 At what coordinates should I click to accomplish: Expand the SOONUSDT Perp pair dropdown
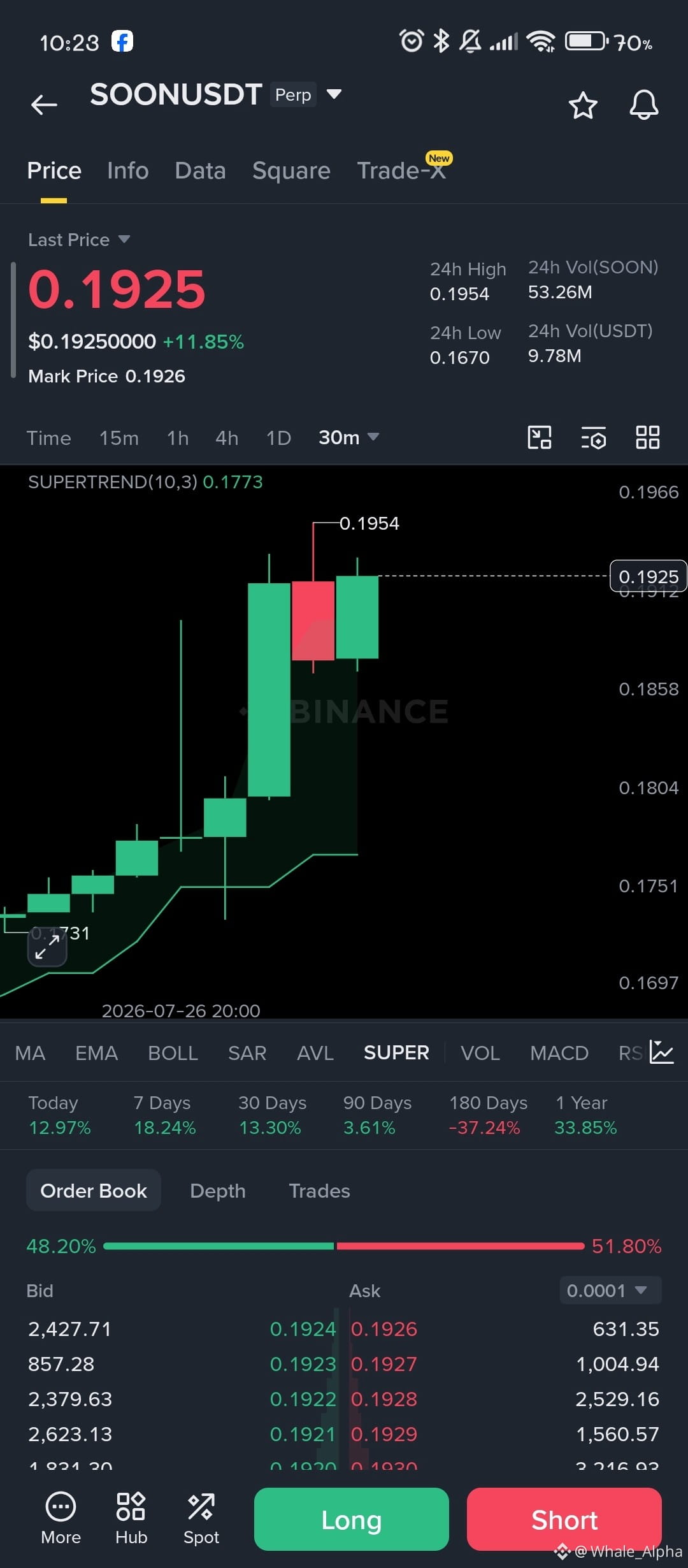[334, 94]
